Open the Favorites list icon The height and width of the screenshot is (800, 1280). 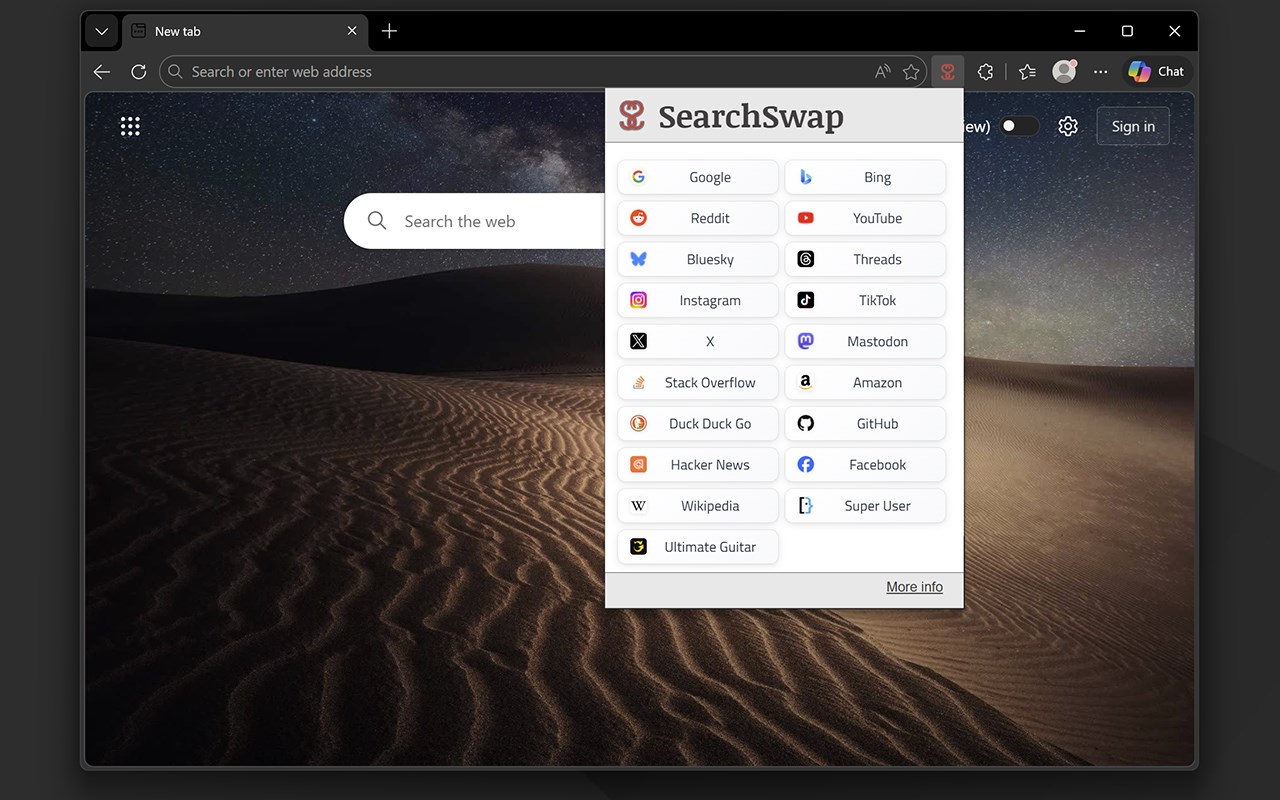pyautogui.click(x=1027, y=72)
